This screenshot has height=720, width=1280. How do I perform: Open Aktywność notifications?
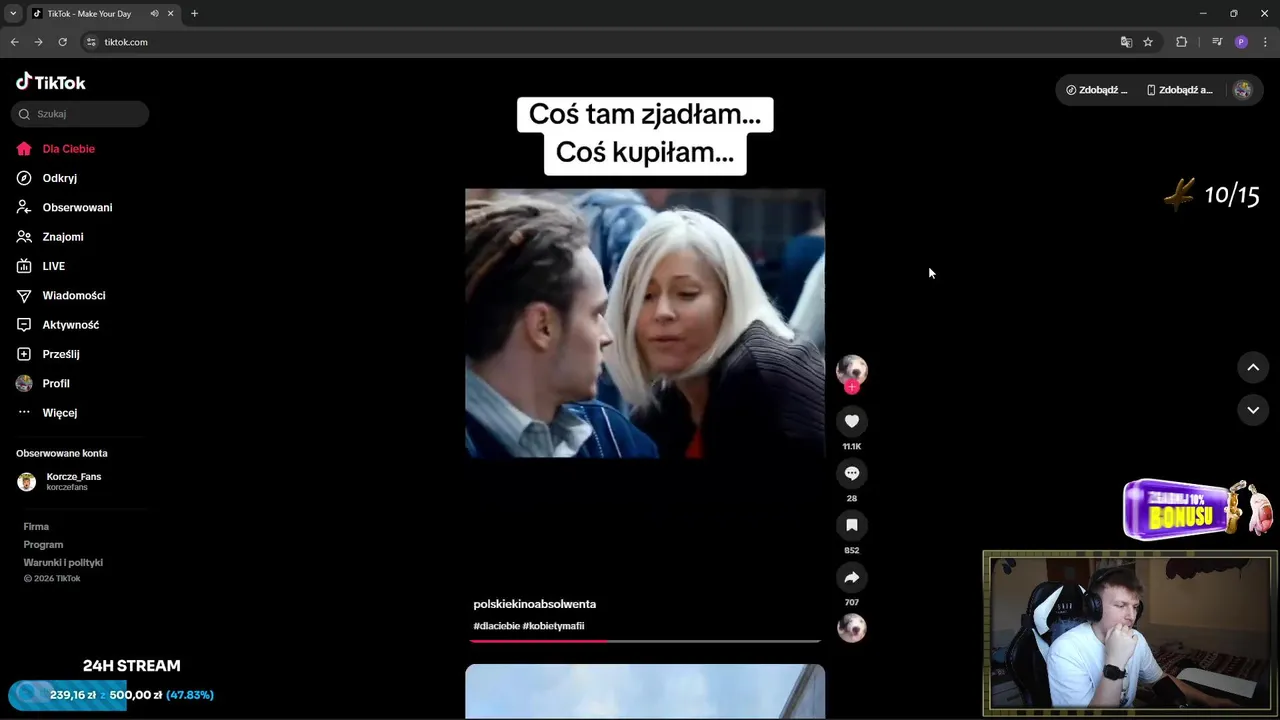click(x=58, y=325)
